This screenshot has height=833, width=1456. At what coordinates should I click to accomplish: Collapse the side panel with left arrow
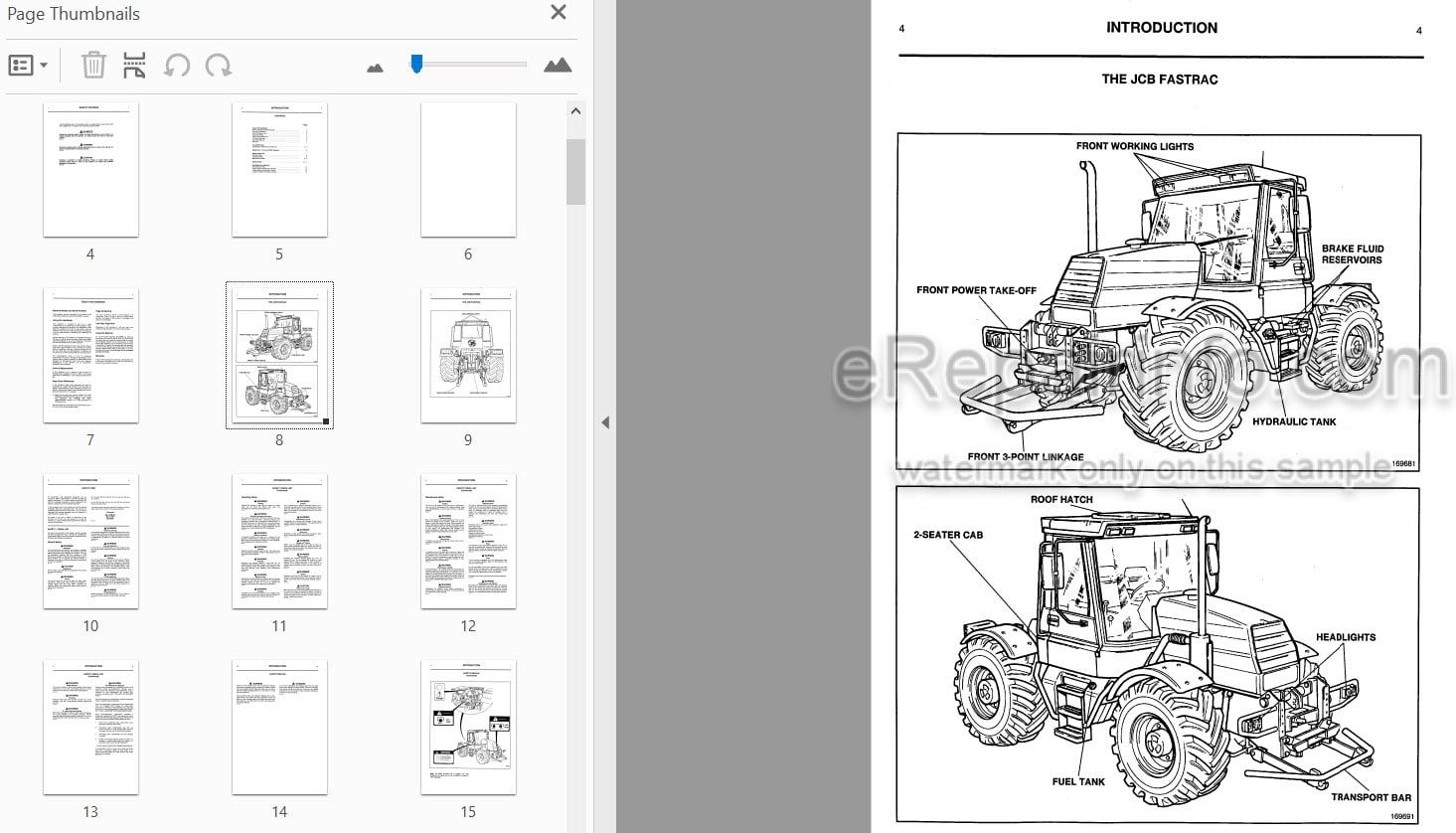605,422
